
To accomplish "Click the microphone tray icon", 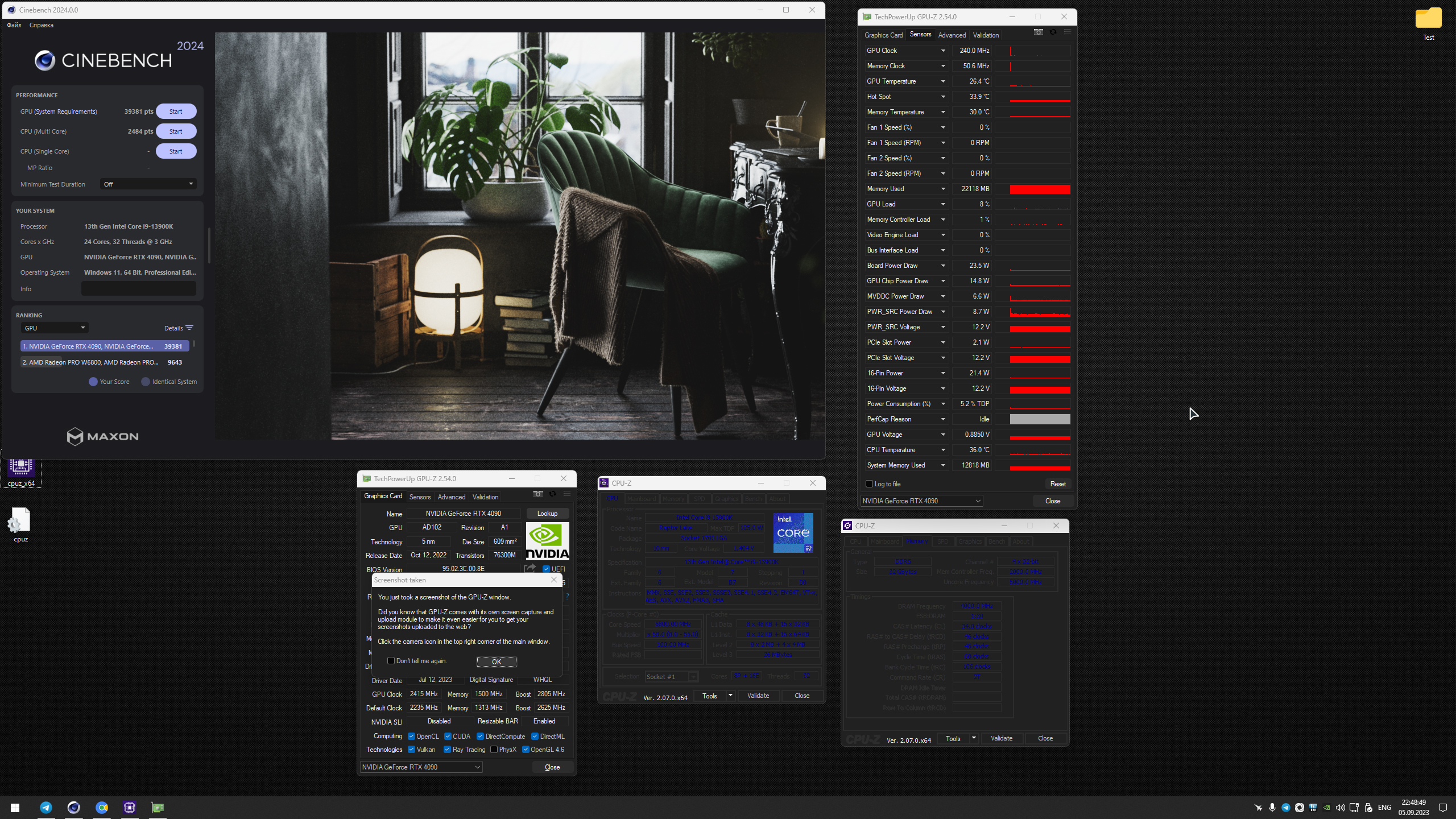I will pos(1272,808).
